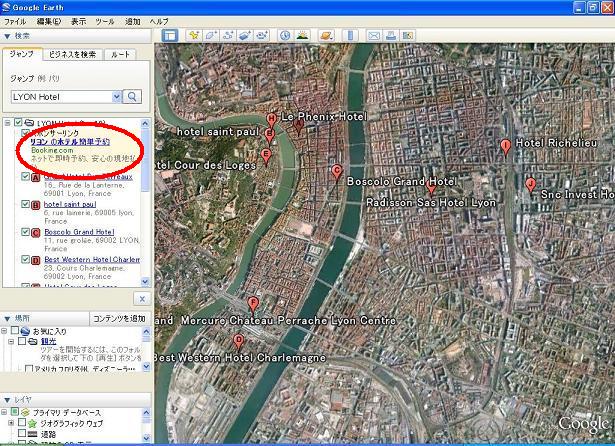Image resolution: width=615 pixels, height=446 pixels.
Task: Check the 観光 folder checkbox
Action: coord(22,341)
